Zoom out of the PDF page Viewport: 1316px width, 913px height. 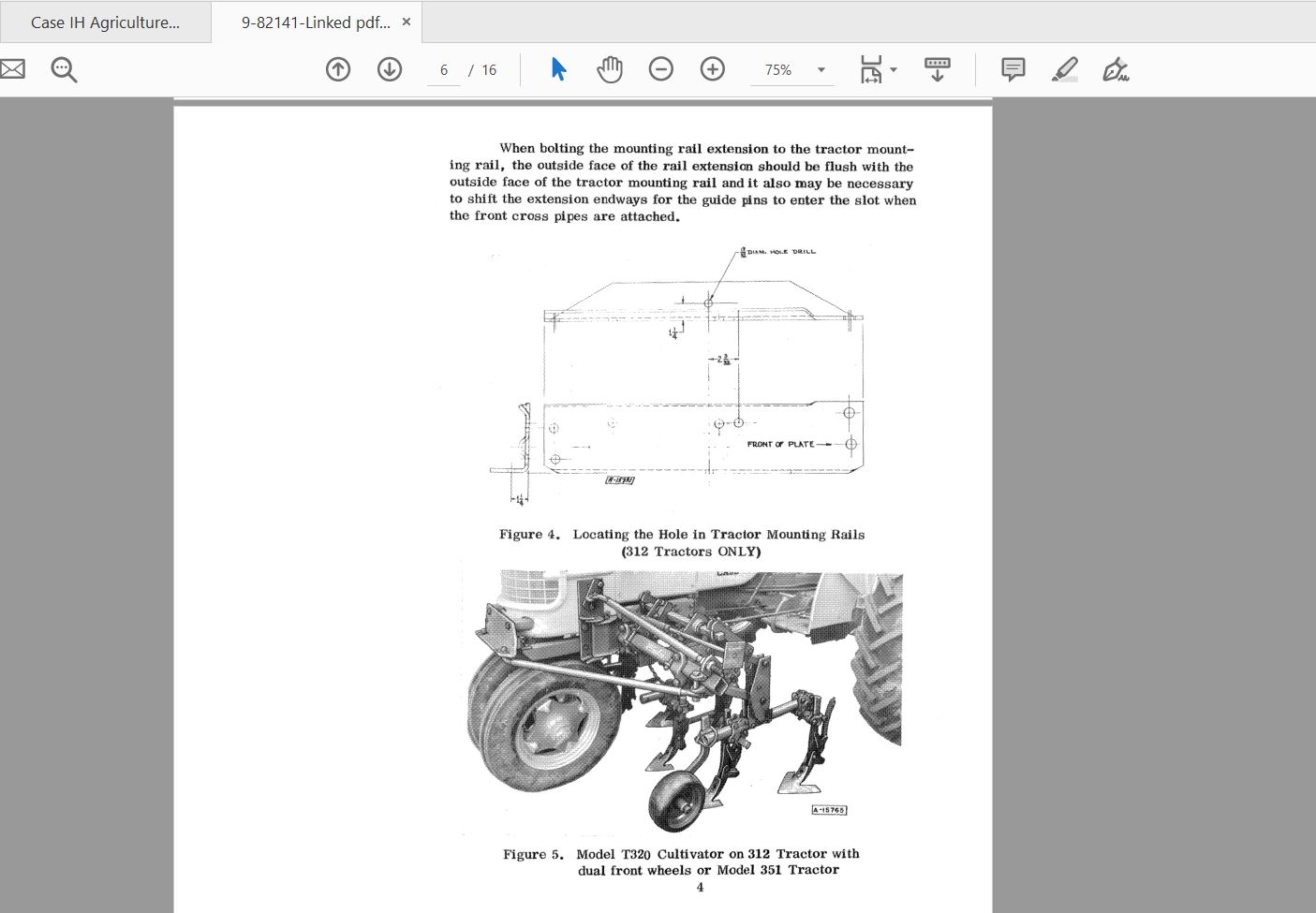pos(661,68)
